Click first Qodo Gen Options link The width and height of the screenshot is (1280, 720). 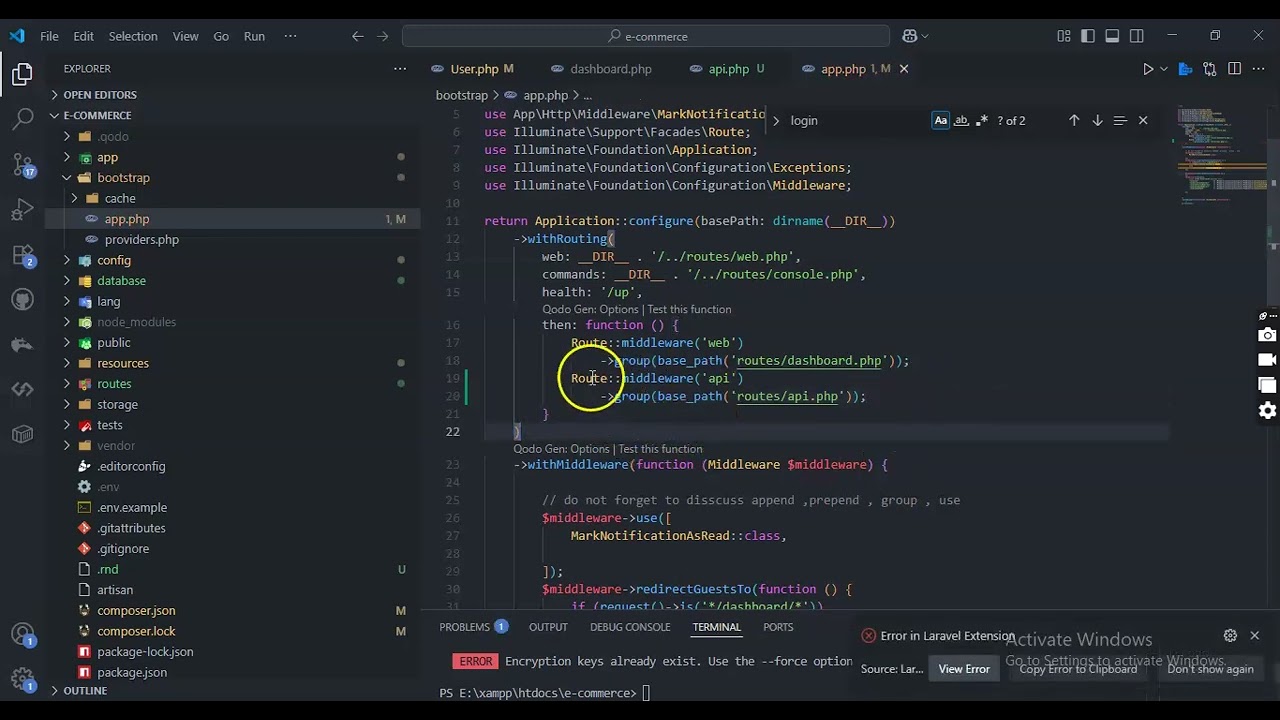pos(590,310)
